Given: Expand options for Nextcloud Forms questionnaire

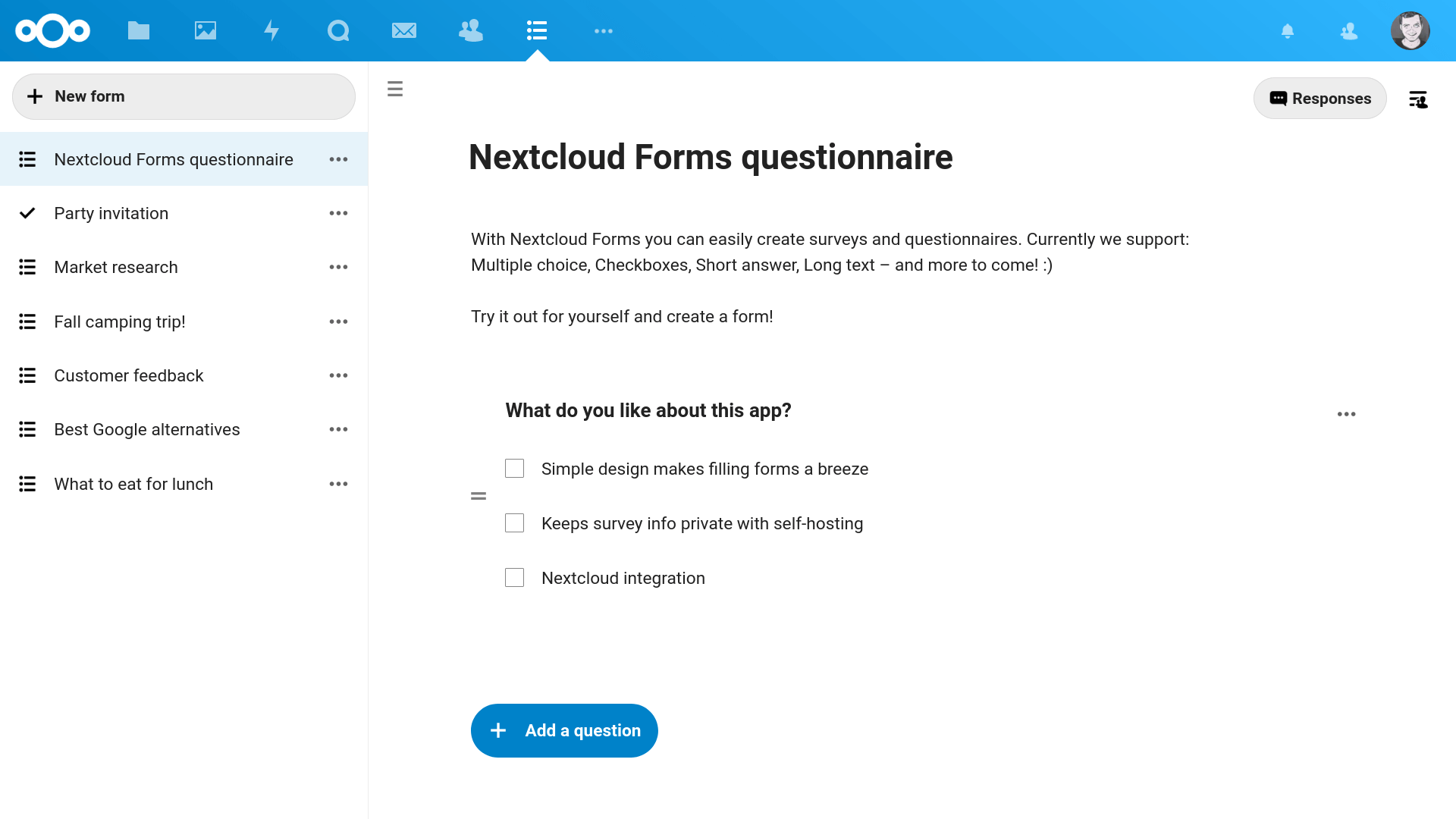Looking at the screenshot, I should click(x=340, y=159).
